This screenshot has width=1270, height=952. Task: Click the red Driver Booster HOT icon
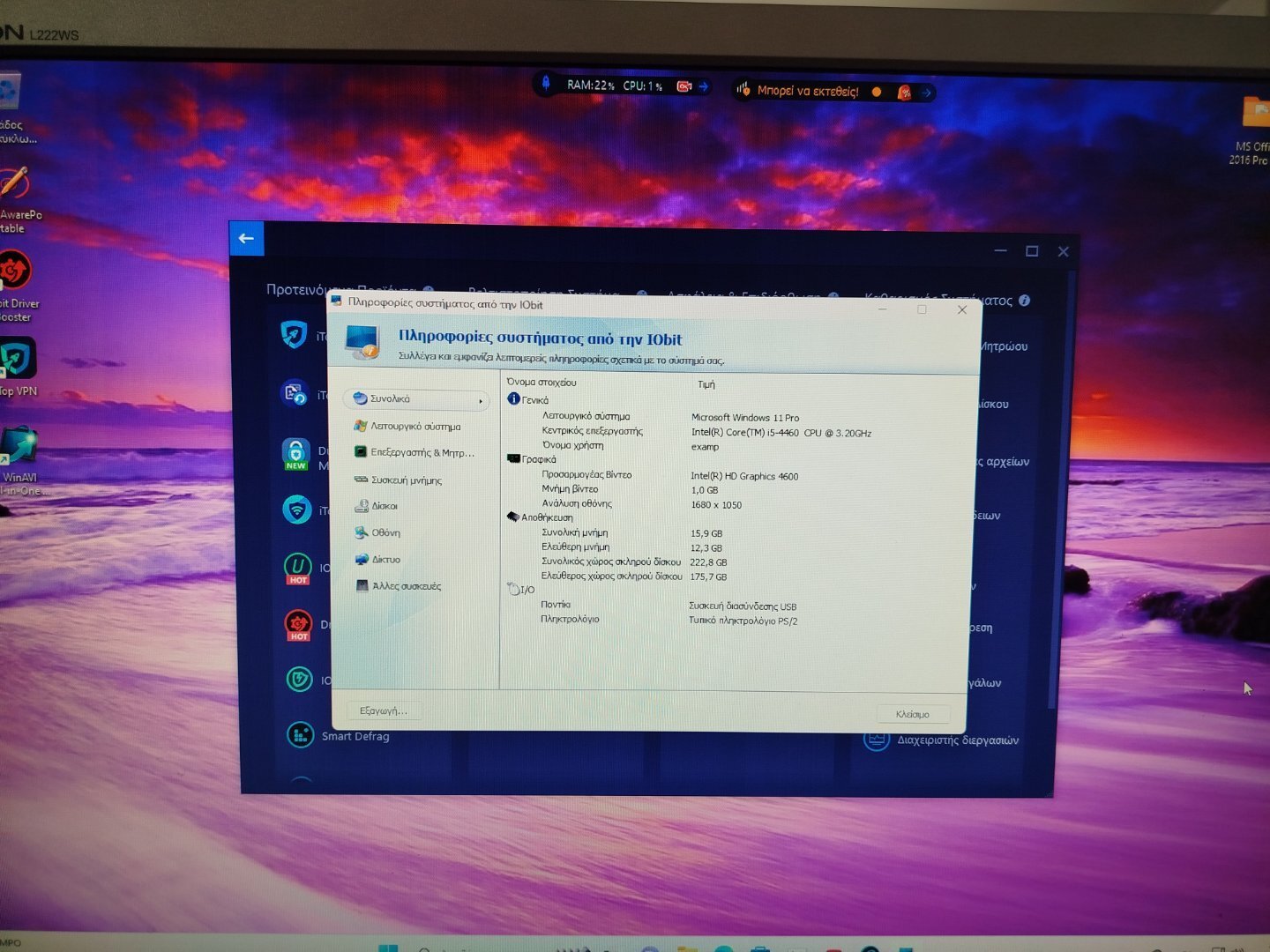point(298,625)
